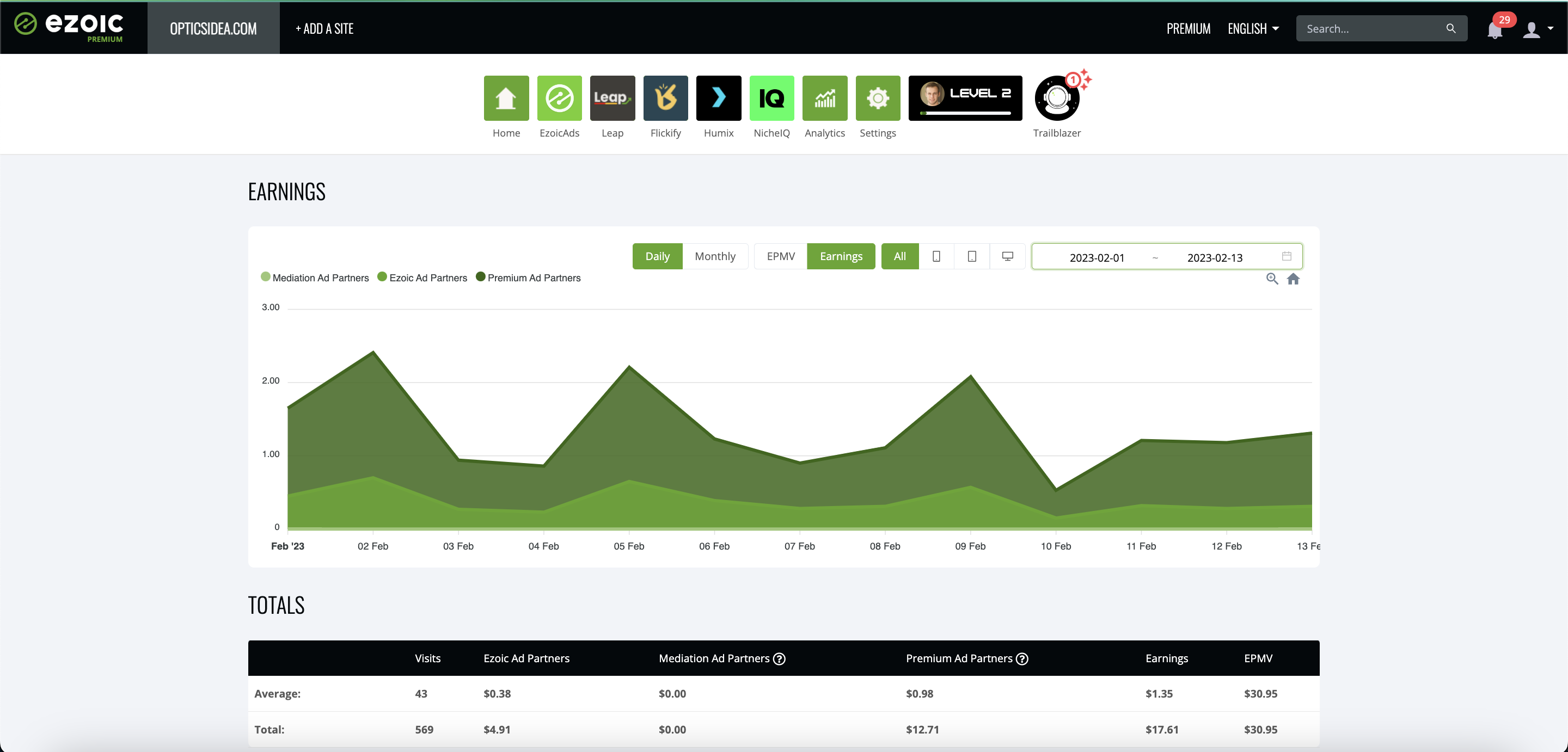The height and width of the screenshot is (752, 1568).
Task: Click the Total Premium value $12.71
Action: pyautogui.click(x=922, y=729)
